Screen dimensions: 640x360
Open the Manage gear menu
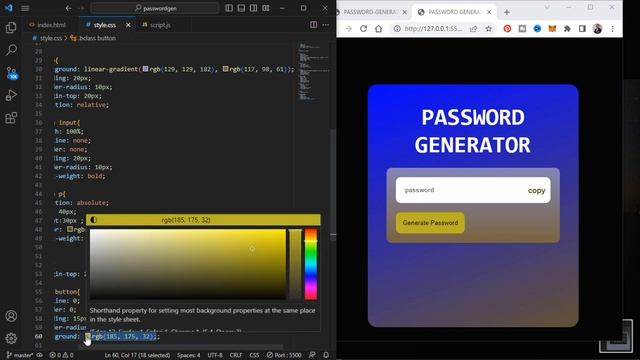click(x=11, y=338)
